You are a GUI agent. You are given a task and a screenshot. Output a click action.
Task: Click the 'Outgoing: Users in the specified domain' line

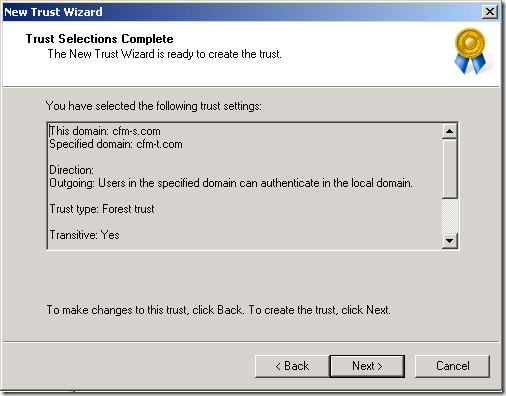pyautogui.click(x=231, y=183)
